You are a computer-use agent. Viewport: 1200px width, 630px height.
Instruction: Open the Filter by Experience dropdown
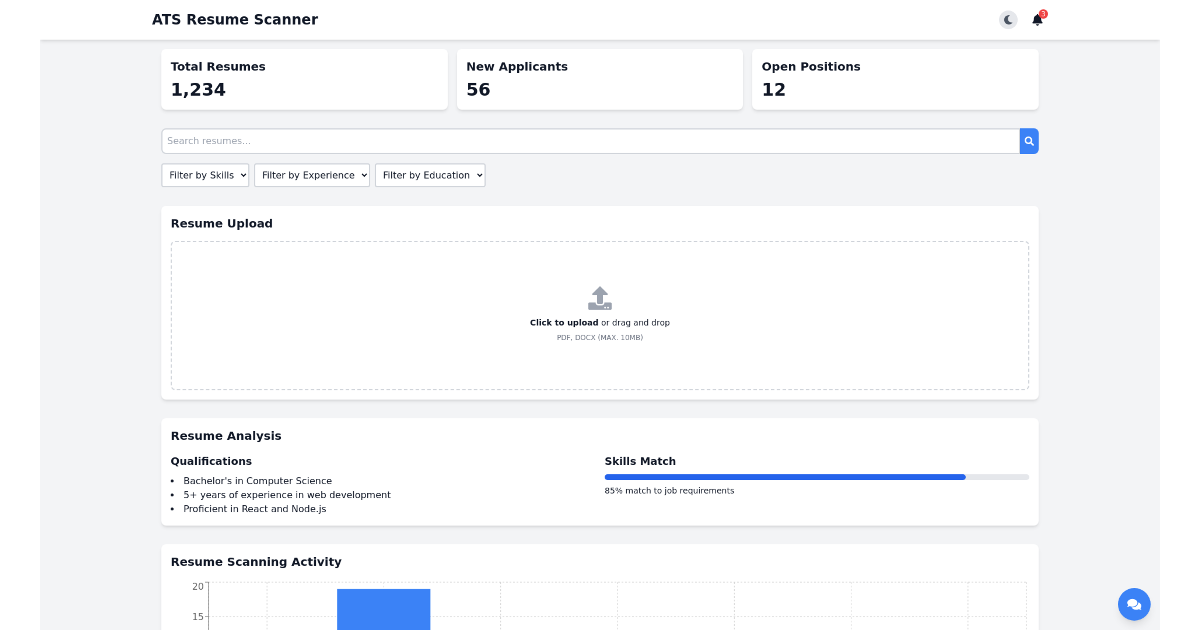312,175
